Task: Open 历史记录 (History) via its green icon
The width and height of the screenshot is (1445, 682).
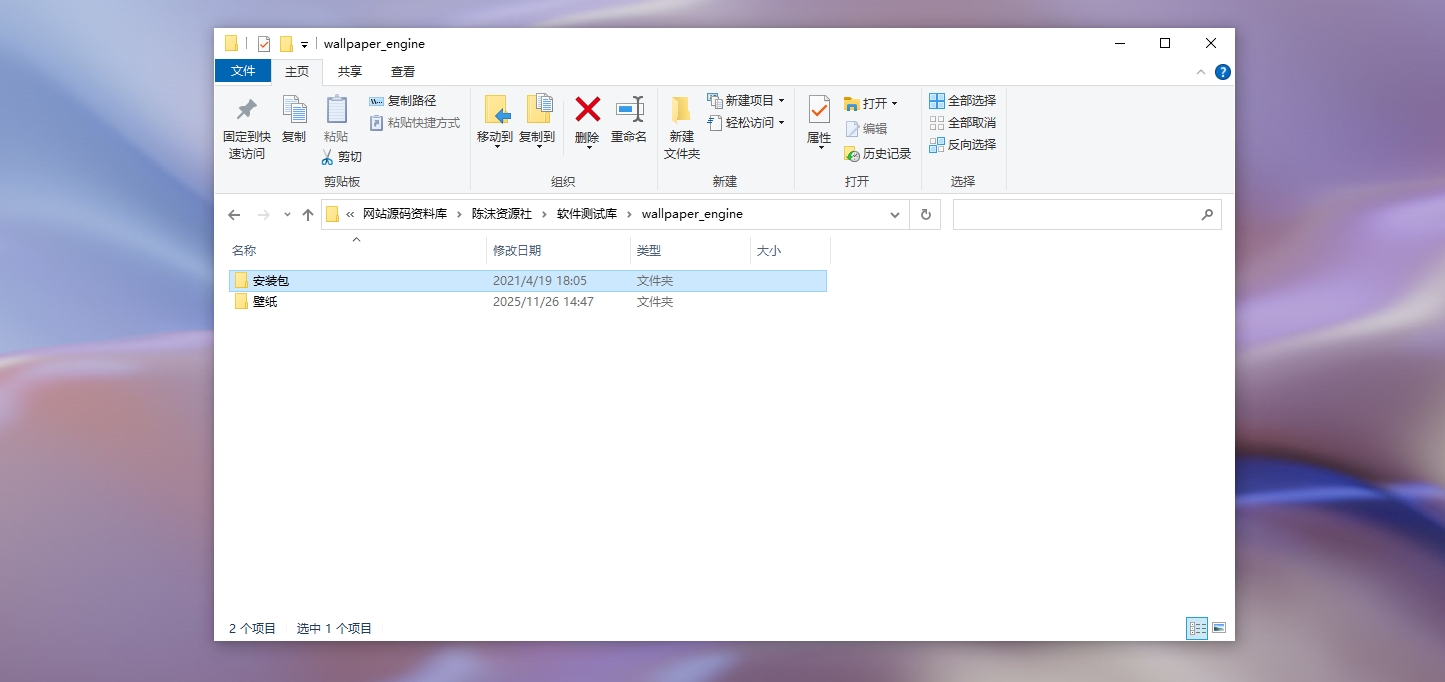Action: (853, 153)
